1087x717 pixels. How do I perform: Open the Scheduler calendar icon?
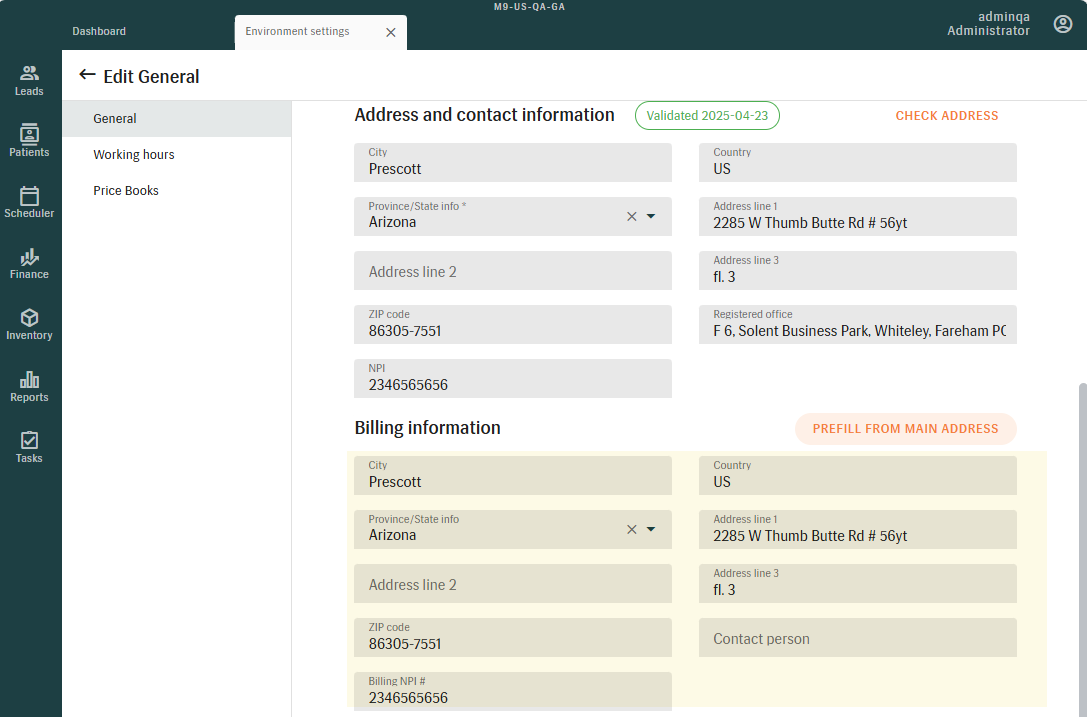[29, 196]
